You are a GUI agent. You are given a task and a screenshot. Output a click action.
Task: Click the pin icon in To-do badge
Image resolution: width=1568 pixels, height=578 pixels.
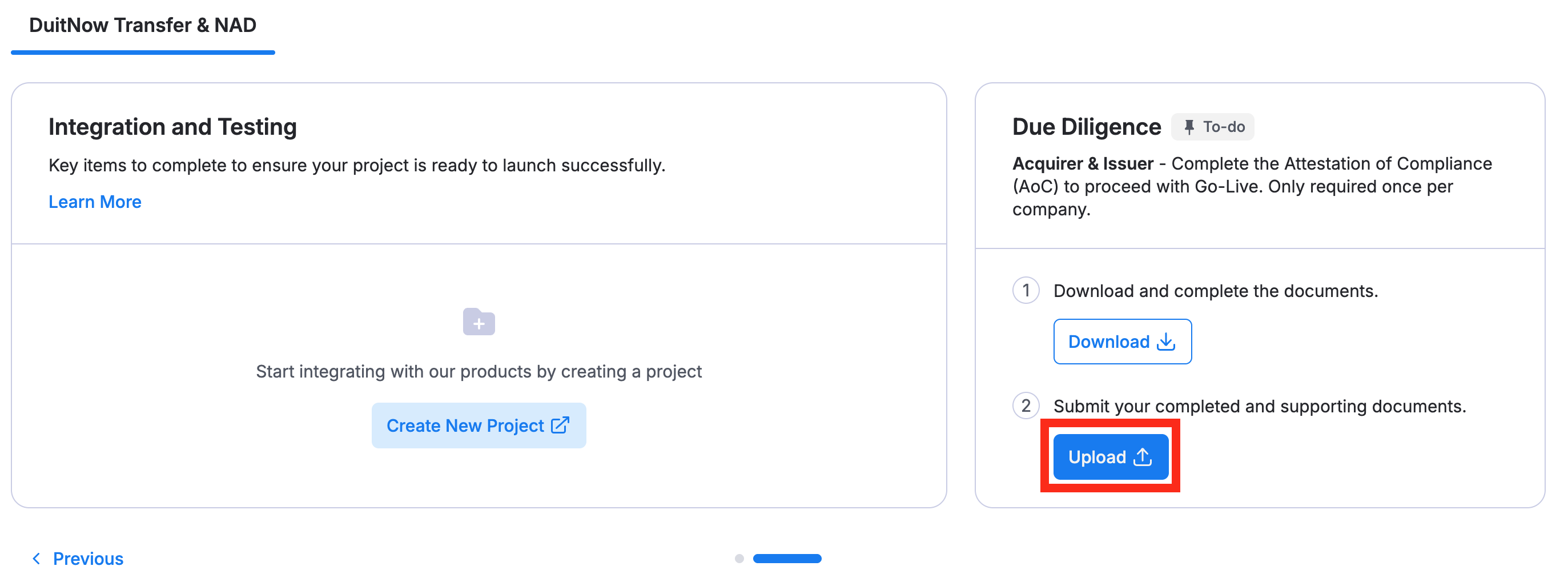1189,127
